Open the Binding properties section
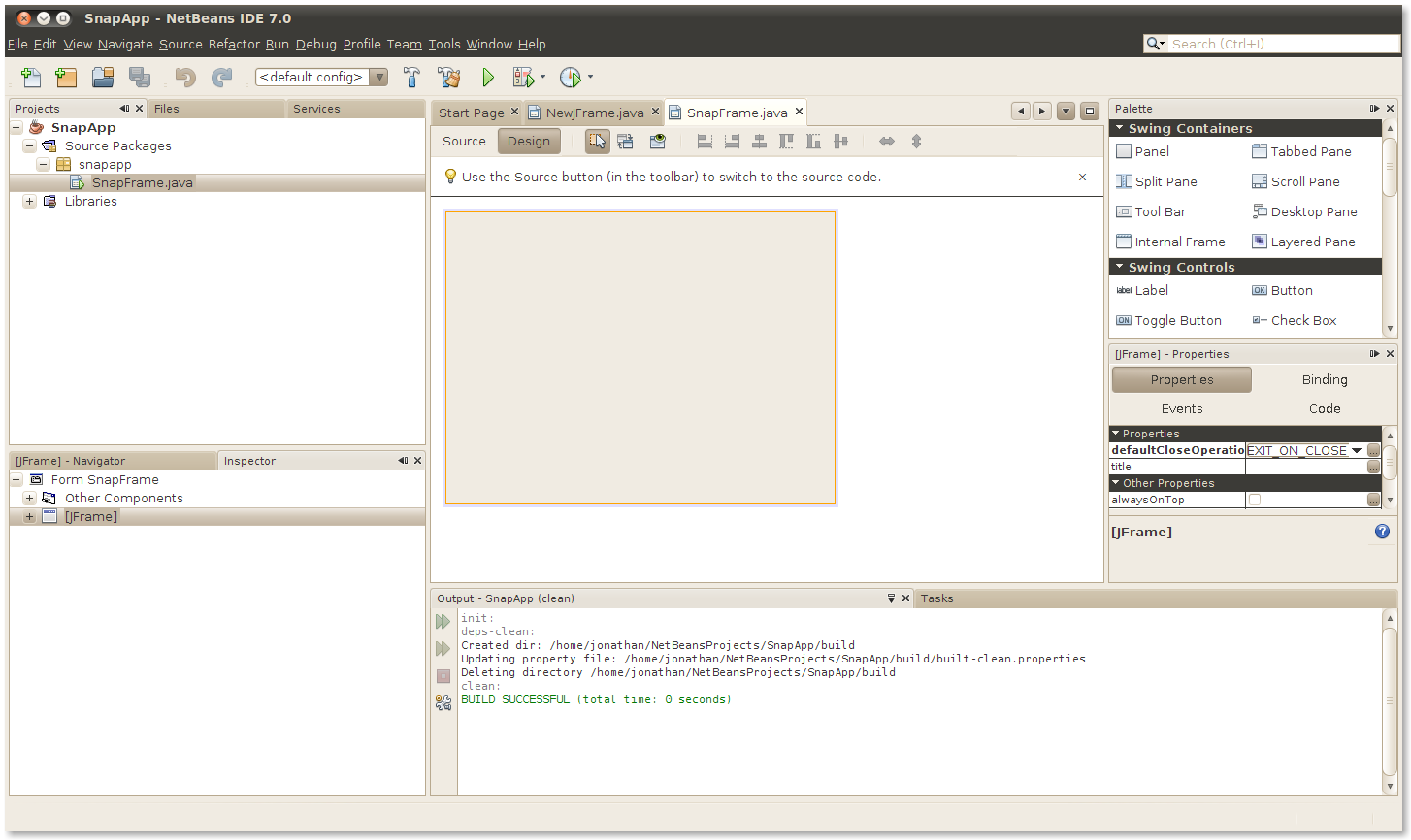1411x840 pixels. click(x=1324, y=380)
